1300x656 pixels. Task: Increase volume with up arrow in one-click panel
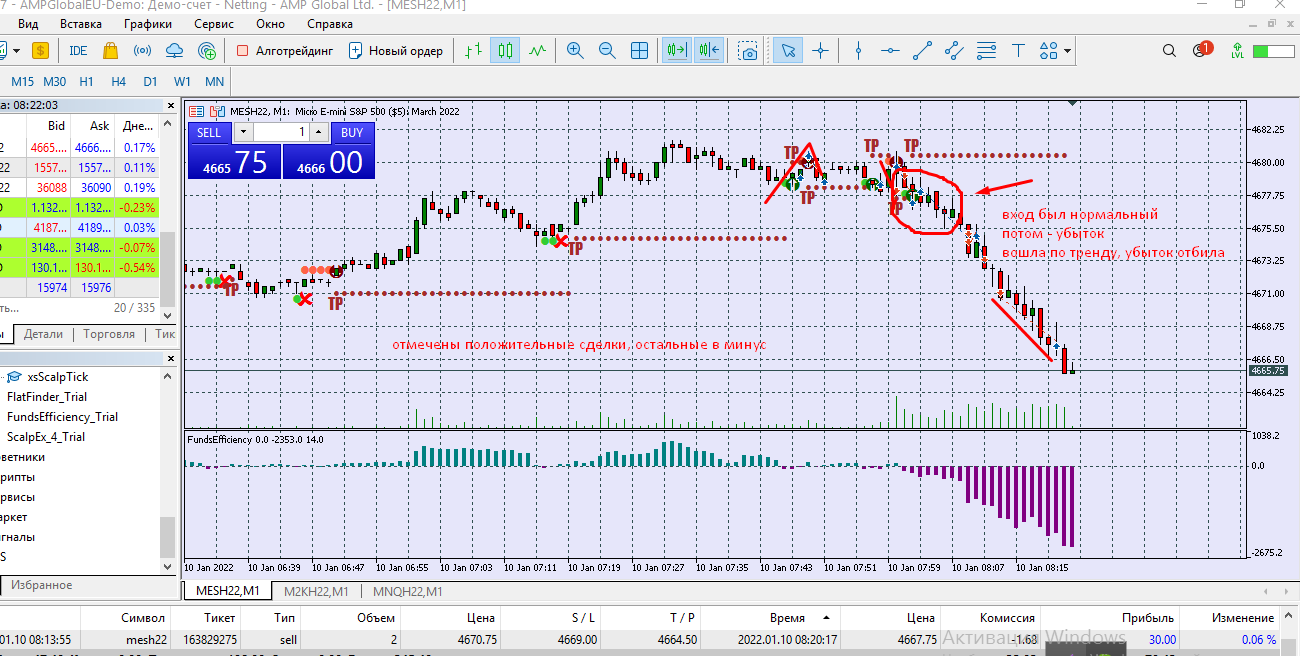[318, 132]
